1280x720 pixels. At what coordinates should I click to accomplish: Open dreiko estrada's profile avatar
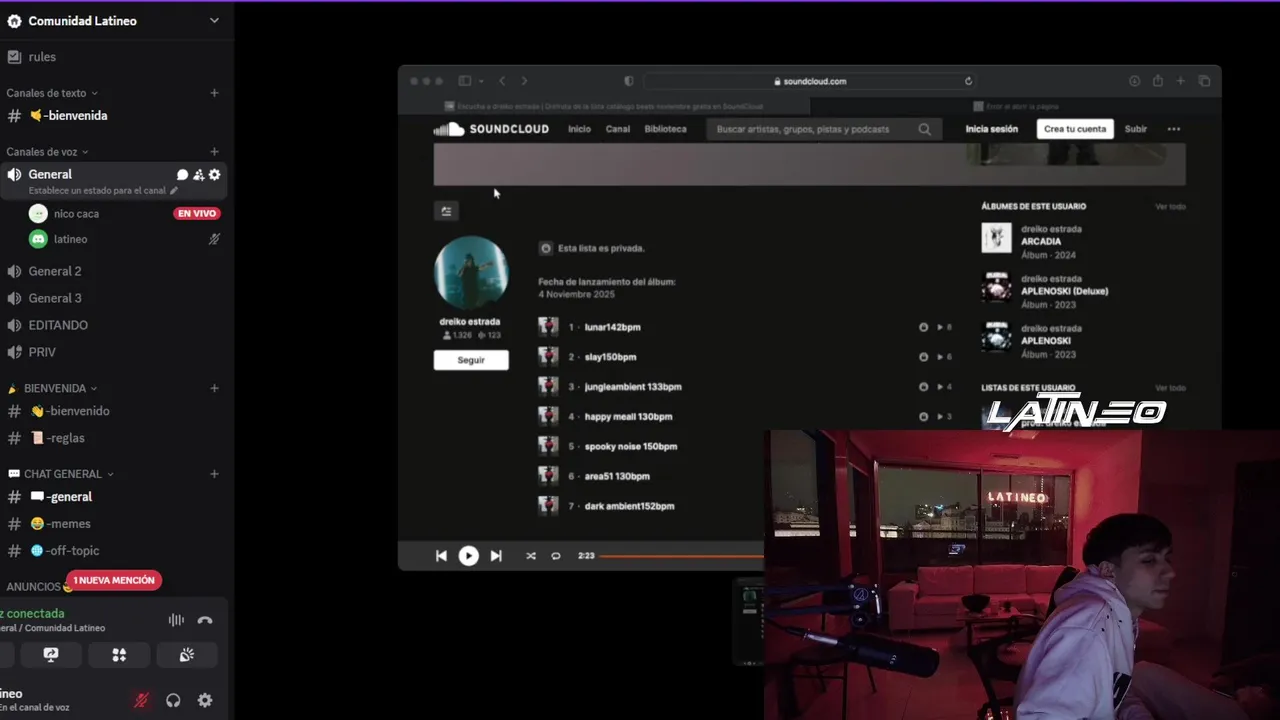pyautogui.click(x=471, y=272)
